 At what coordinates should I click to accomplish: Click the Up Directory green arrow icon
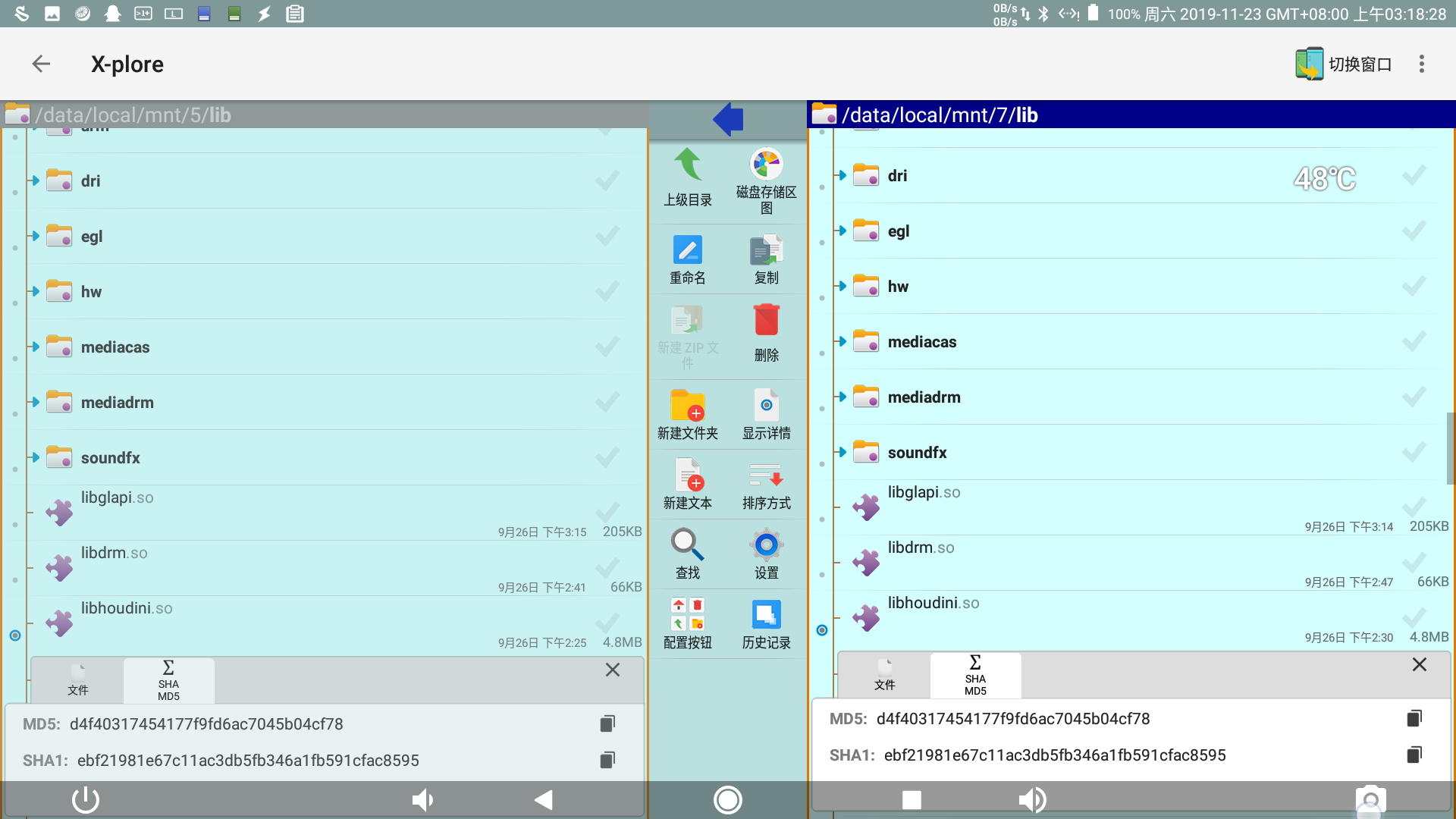688,165
